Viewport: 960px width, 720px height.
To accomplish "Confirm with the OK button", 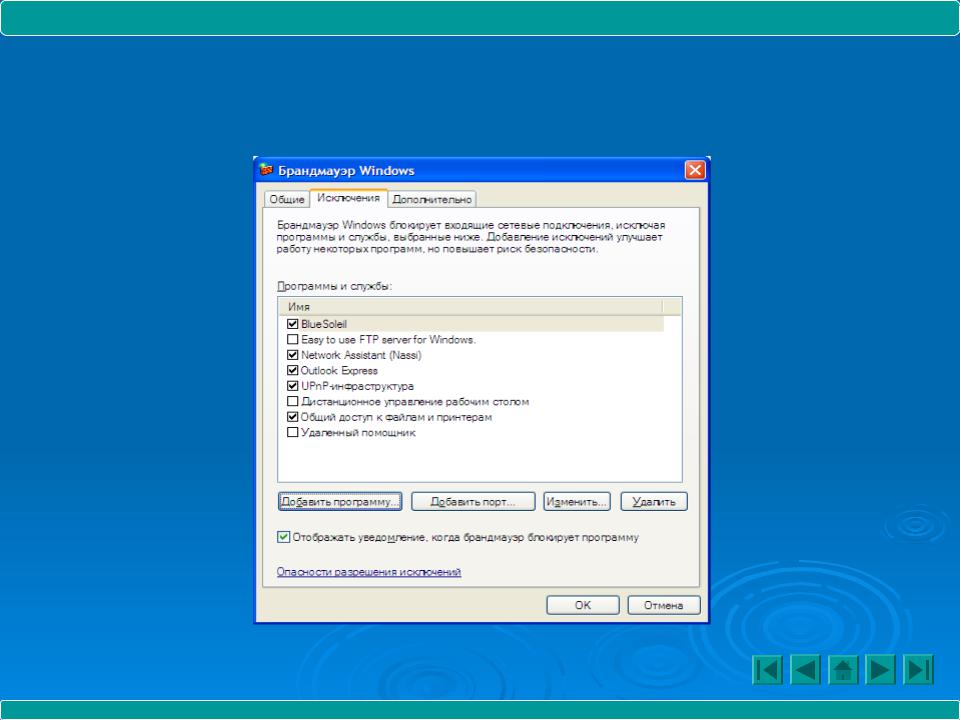I will tap(583, 605).
